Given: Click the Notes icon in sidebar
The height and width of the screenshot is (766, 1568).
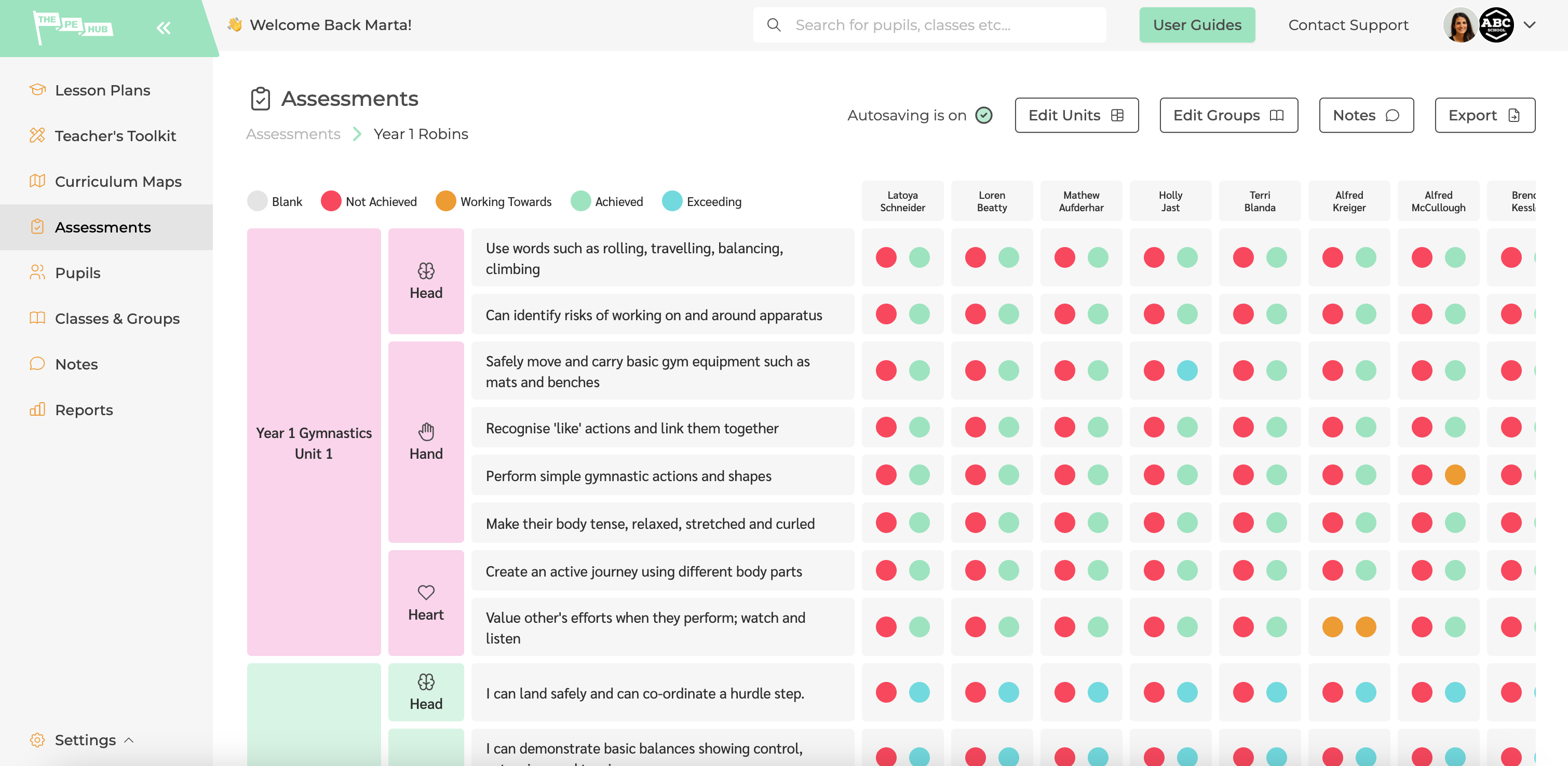Looking at the screenshot, I should click(x=36, y=362).
